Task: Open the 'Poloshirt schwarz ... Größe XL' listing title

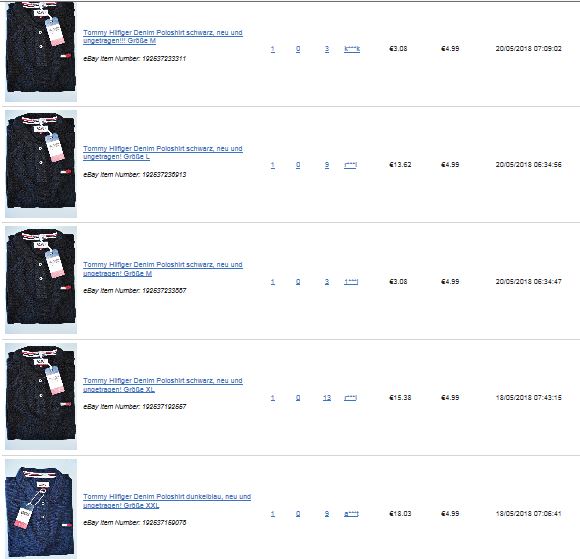Action: [163, 385]
